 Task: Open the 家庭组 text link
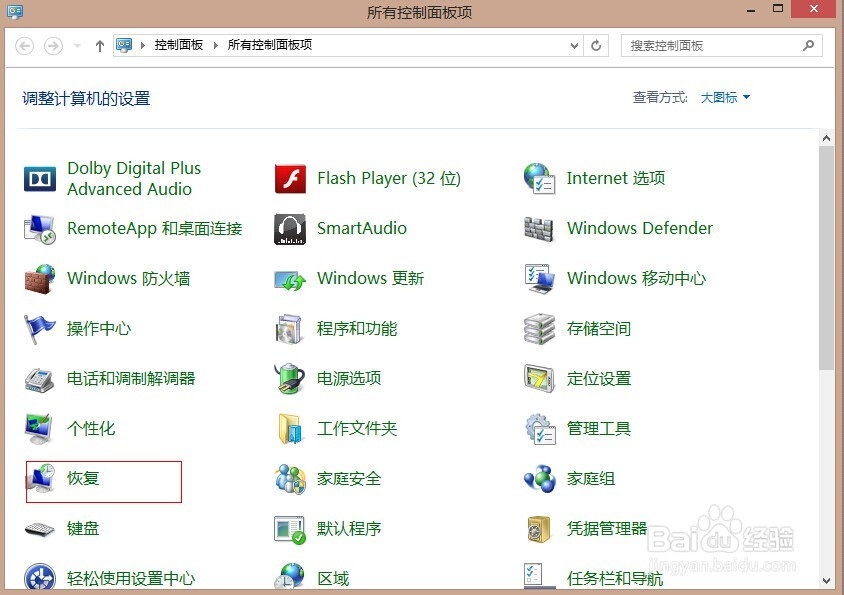tap(590, 479)
